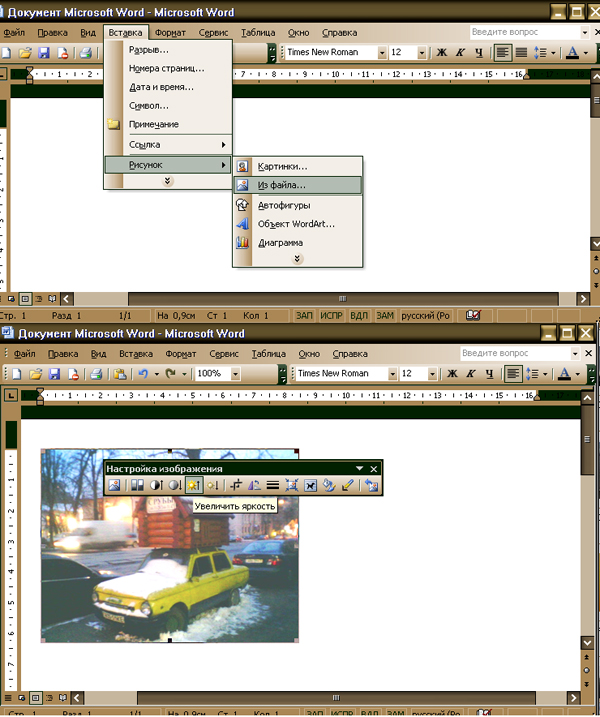Click vertical scrollbar down arrow in car-photo window

pos(588,643)
